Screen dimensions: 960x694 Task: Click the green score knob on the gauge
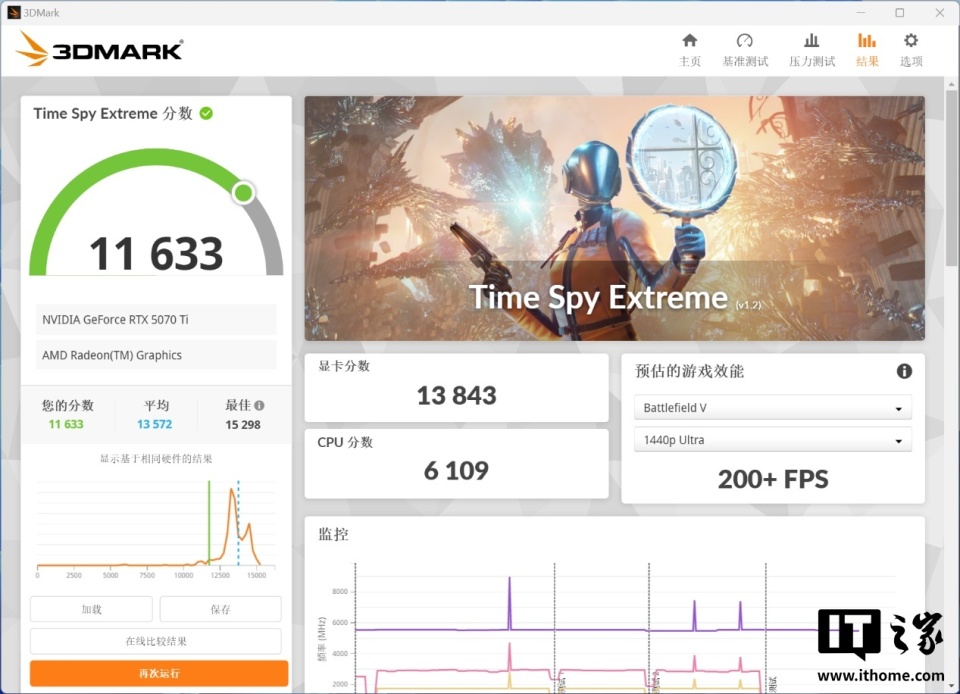(x=243, y=193)
